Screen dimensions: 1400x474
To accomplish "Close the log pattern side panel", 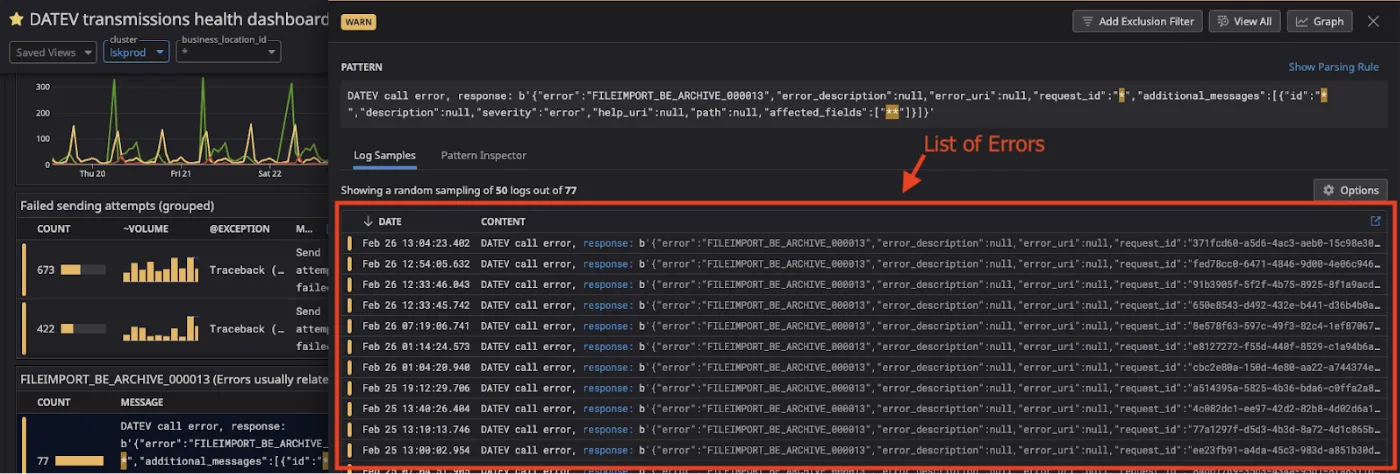I will [1373, 21].
